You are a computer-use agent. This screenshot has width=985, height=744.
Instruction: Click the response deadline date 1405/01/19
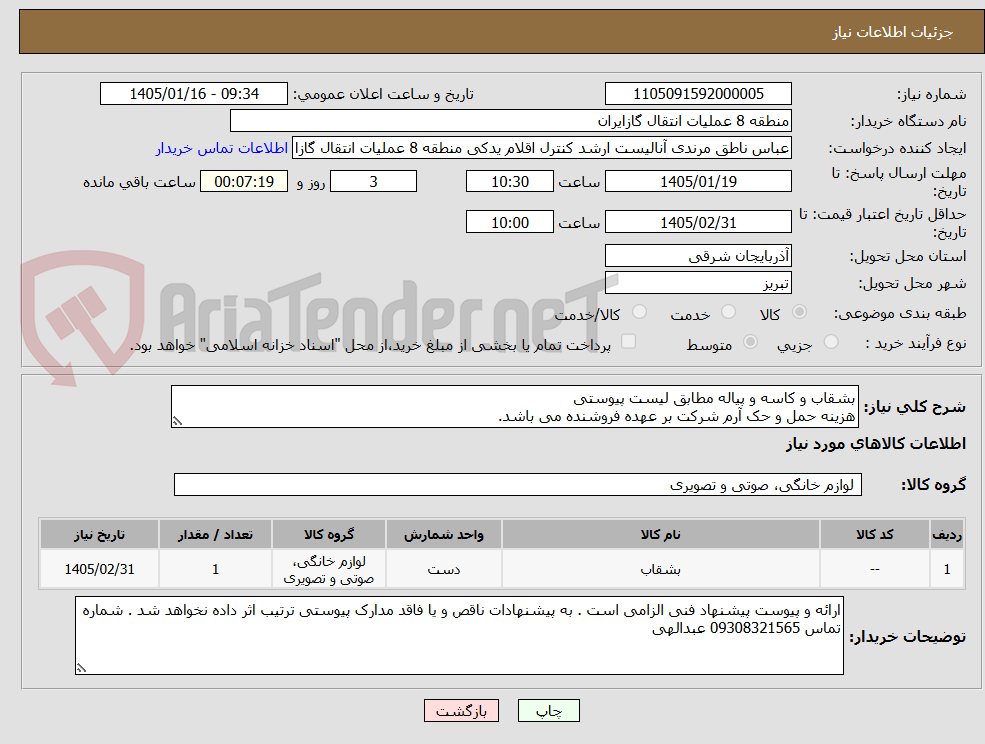click(x=698, y=182)
